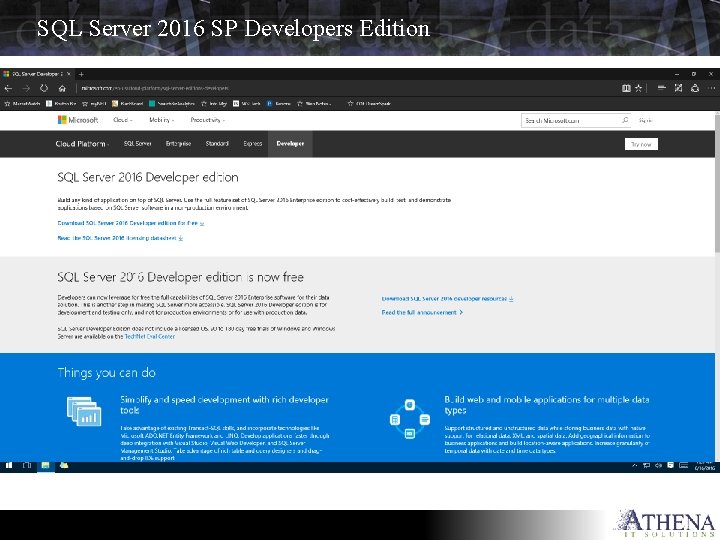This screenshot has width=720, height=540.
Task: Expand the Cloud Platform dropdown
Action: [82, 144]
